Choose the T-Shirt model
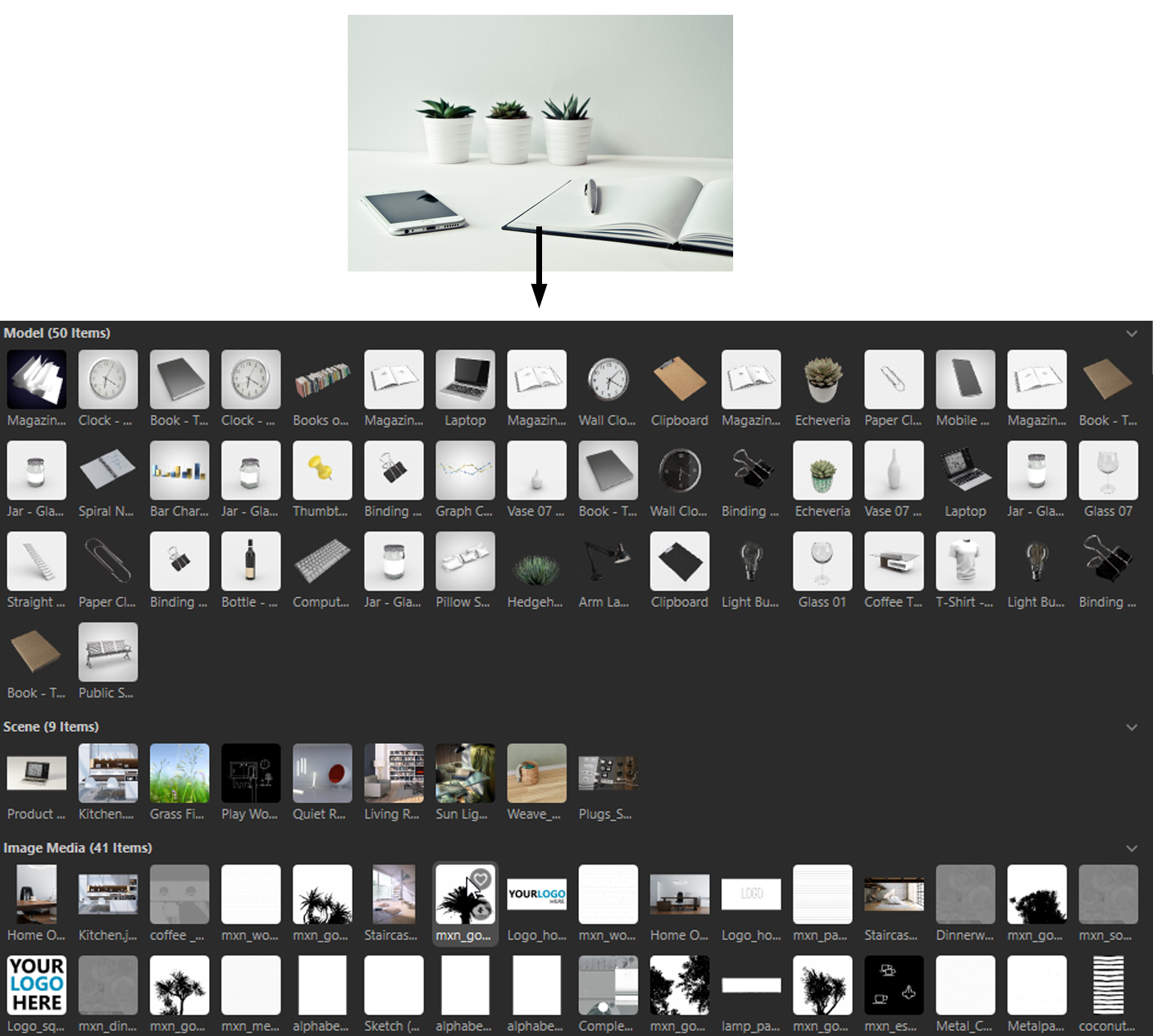1153x1036 pixels. pyautogui.click(x=964, y=561)
